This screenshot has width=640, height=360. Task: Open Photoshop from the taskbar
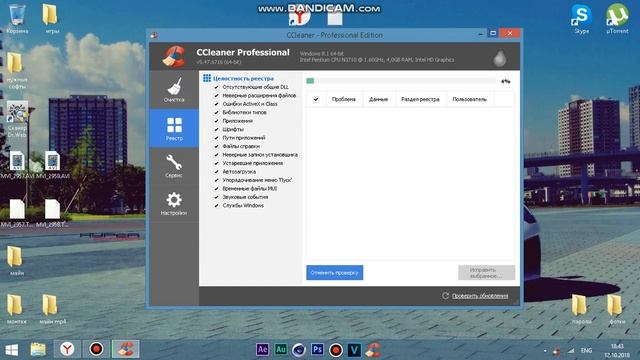click(317, 349)
